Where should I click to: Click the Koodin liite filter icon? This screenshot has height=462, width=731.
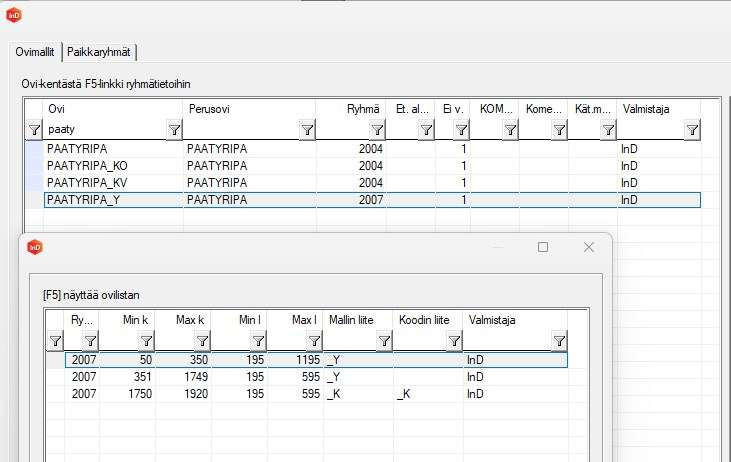(x=453, y=341)
